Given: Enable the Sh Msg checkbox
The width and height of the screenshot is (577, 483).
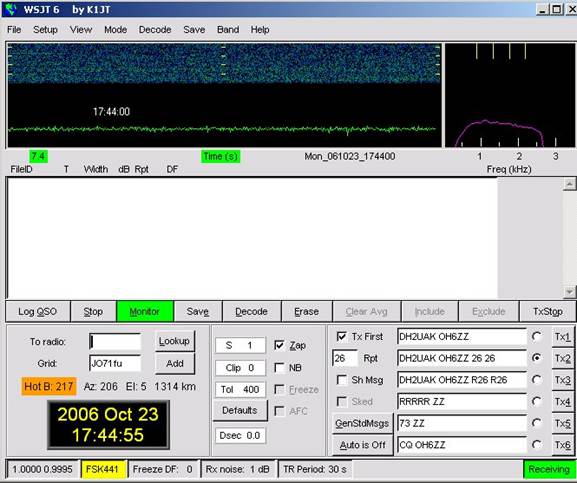Looking at the screenshot, I should pos(342,380).
